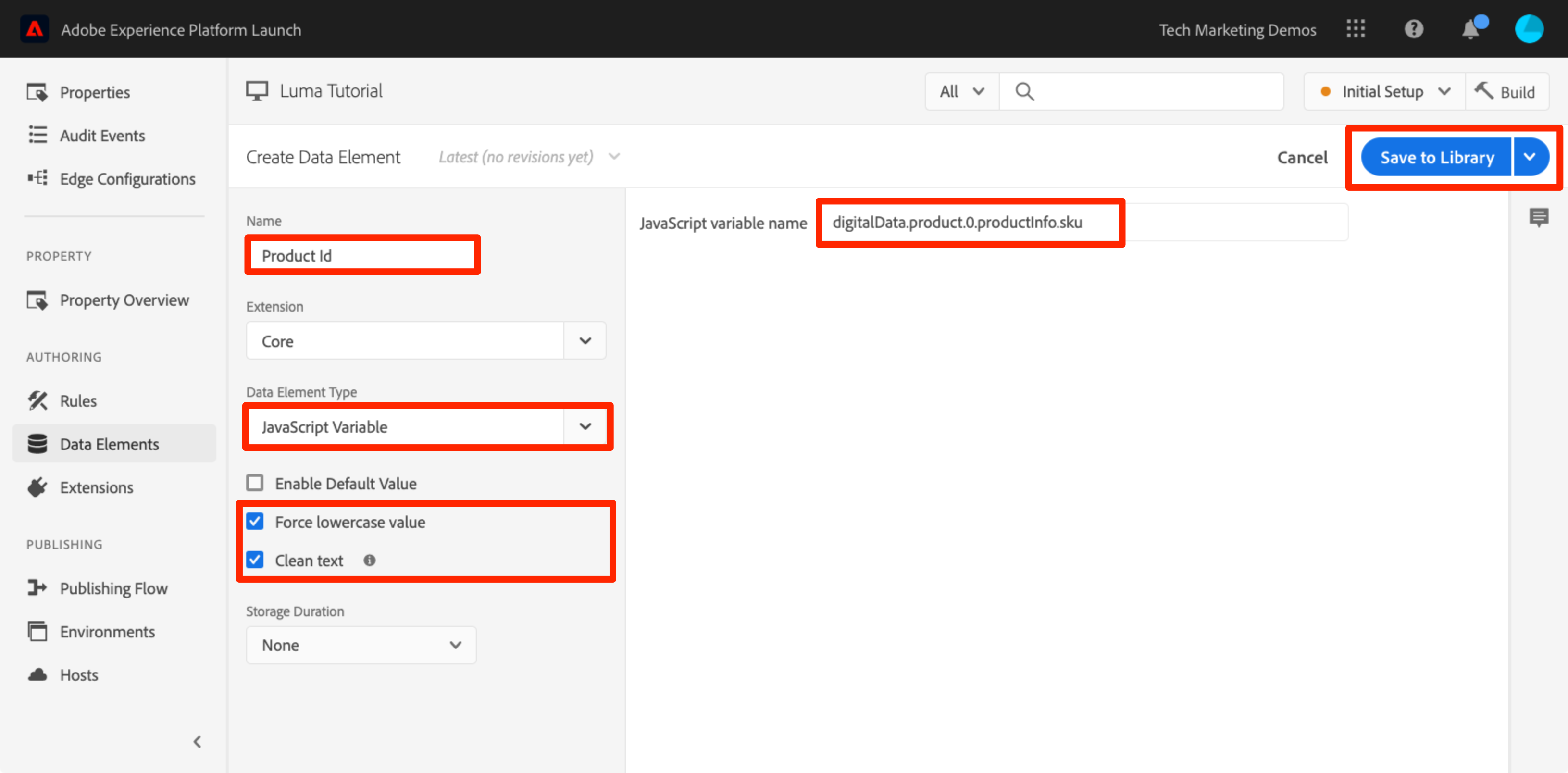
Task: Click the search magnifier icon
Action: click(x=1024, y=92)
